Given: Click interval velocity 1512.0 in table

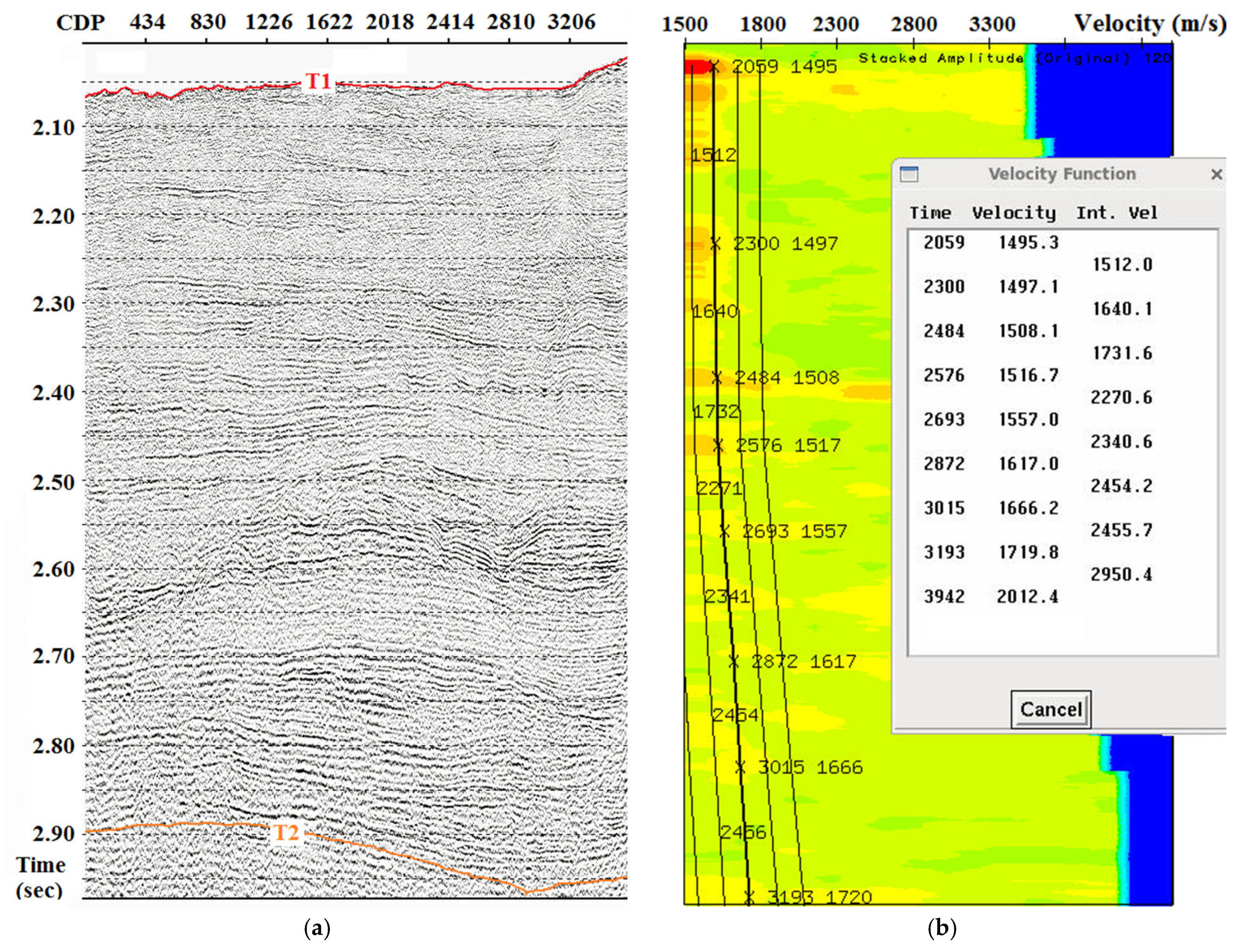Looking at the screenshot, I should [x=1122, y=265].
